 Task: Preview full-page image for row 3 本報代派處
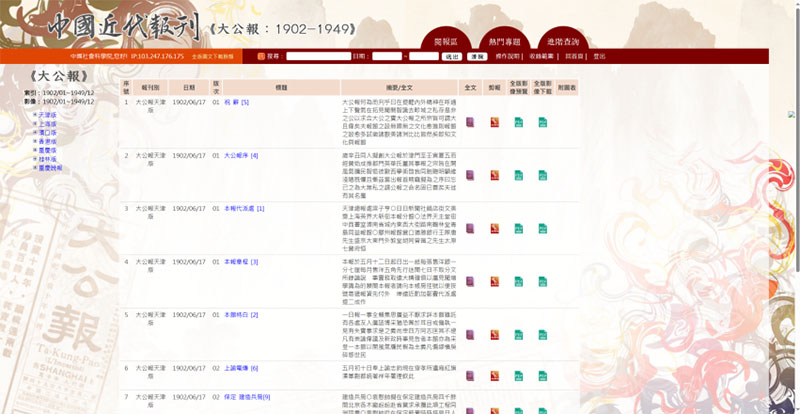coord(519,228)
